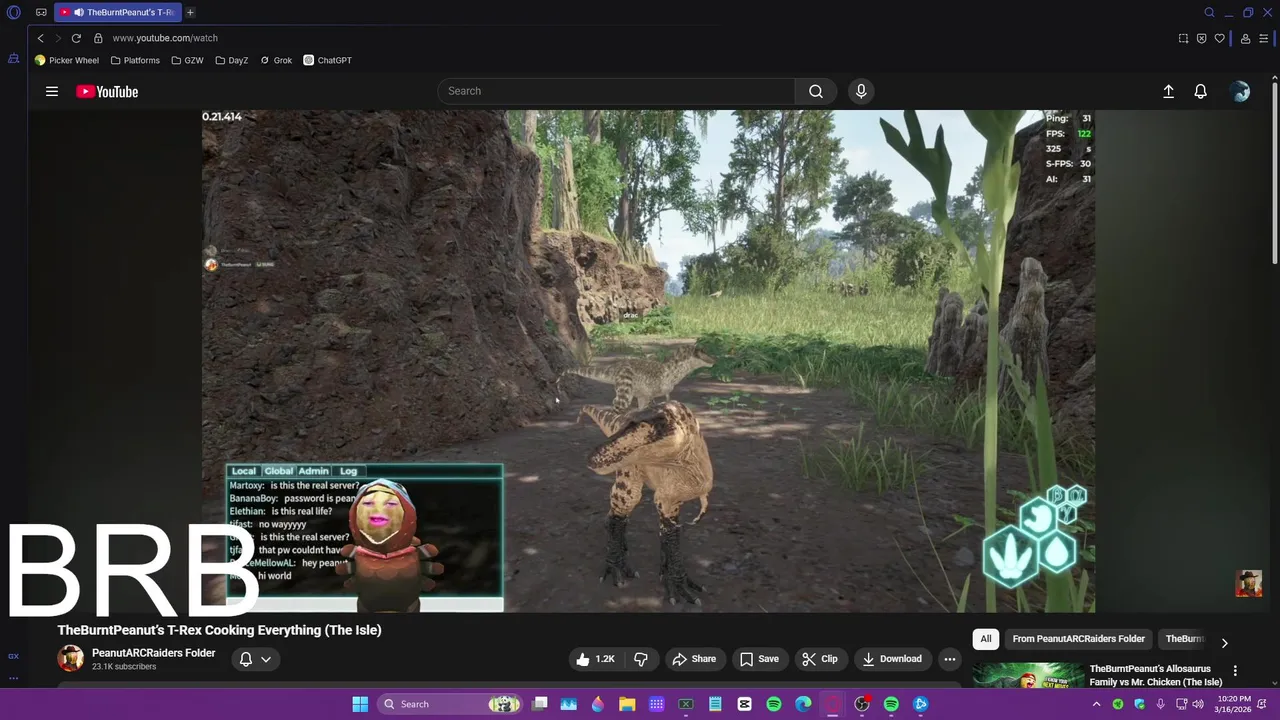Open the YouTube hamburger guide menu
Viewport: 1280px width, 720px height.
[52, 91]
